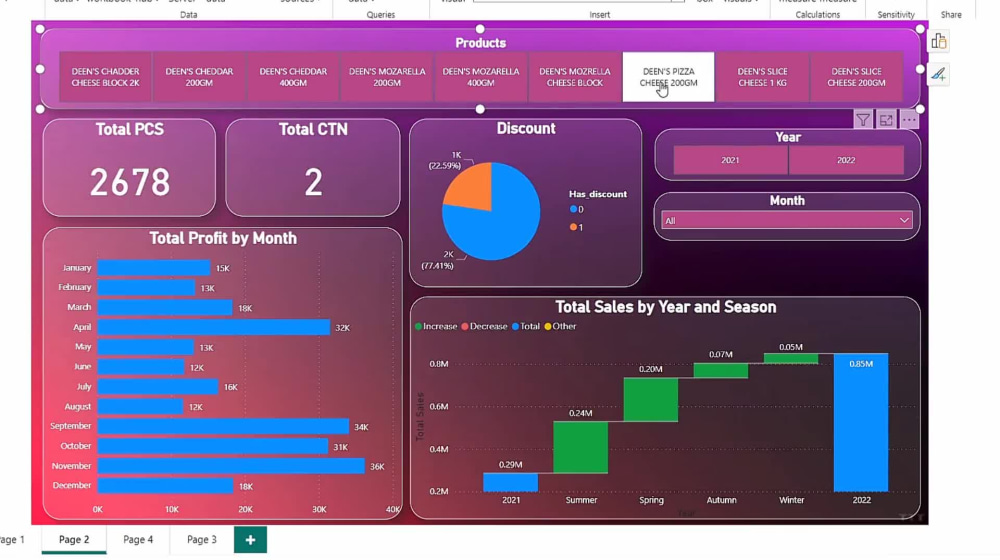Add a new page with plus button
The image size is (1000, 560).
pyautogui.click(x=250, y=540)
